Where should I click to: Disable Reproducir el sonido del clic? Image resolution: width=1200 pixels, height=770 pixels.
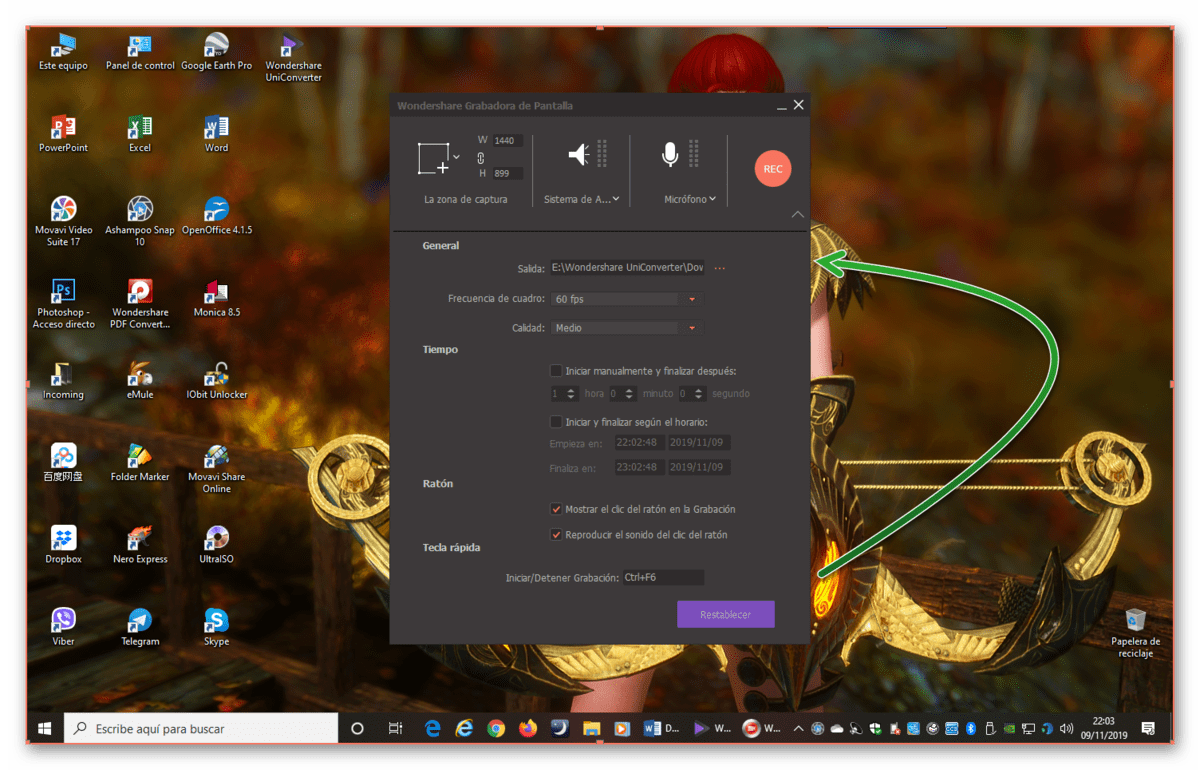click(x=556, y=535)
